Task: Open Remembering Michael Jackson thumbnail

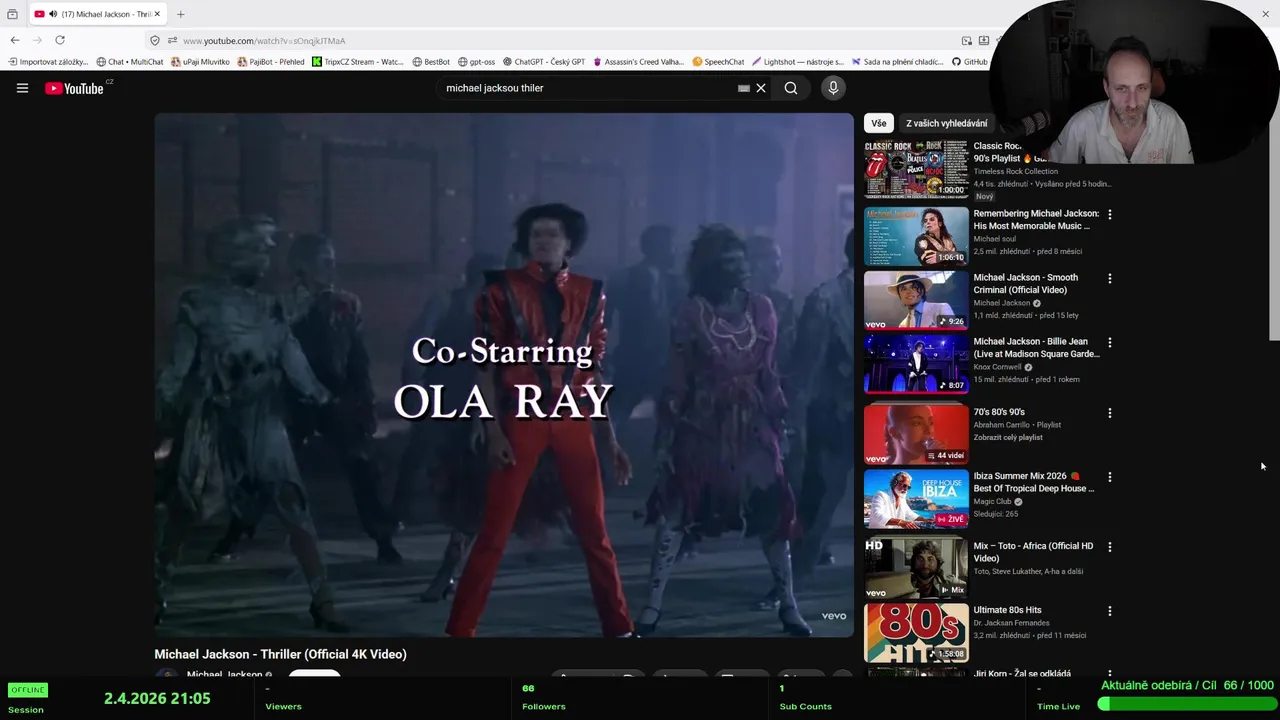Action: 916,236
